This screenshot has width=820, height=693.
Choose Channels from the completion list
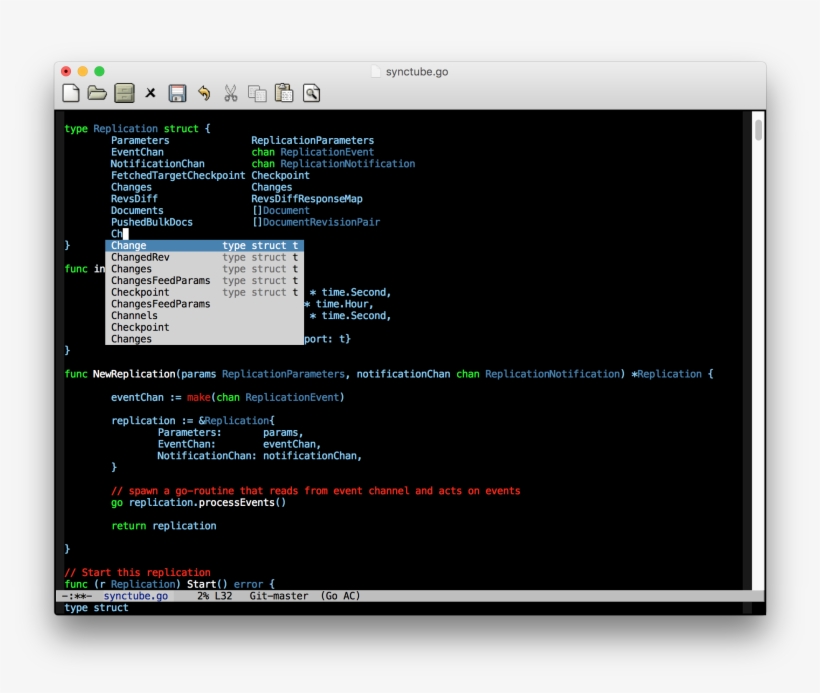pos(135,315)
